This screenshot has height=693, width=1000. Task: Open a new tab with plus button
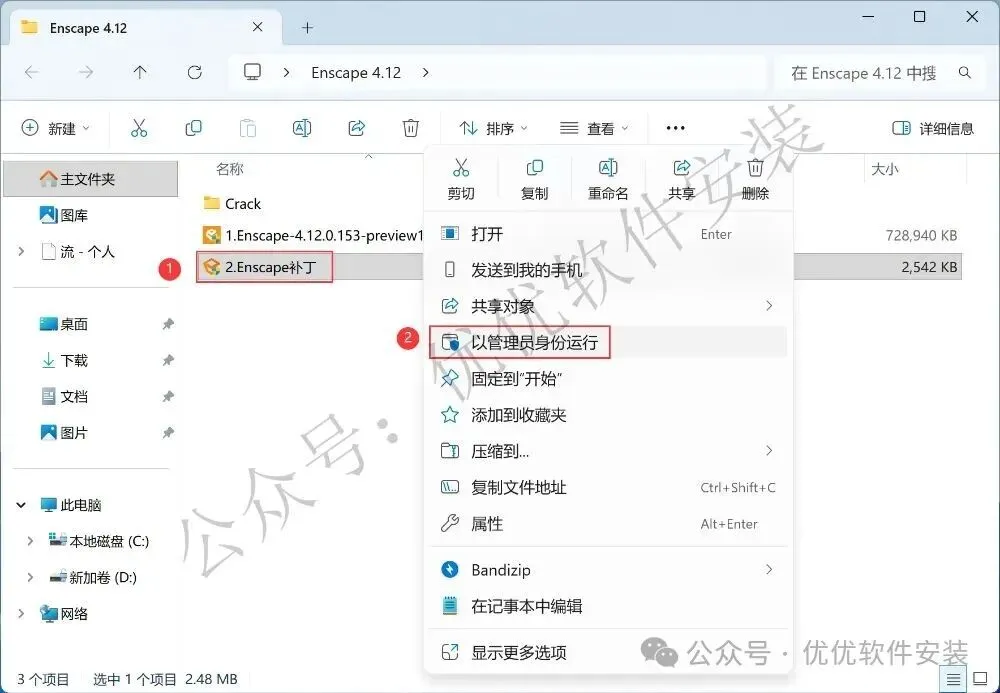point(307,27)
